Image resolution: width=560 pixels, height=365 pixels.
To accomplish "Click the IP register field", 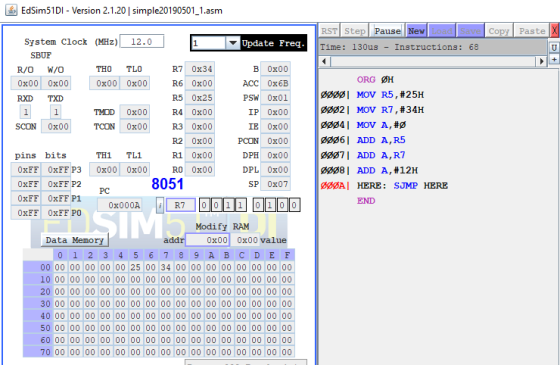I will pos(275,112).
